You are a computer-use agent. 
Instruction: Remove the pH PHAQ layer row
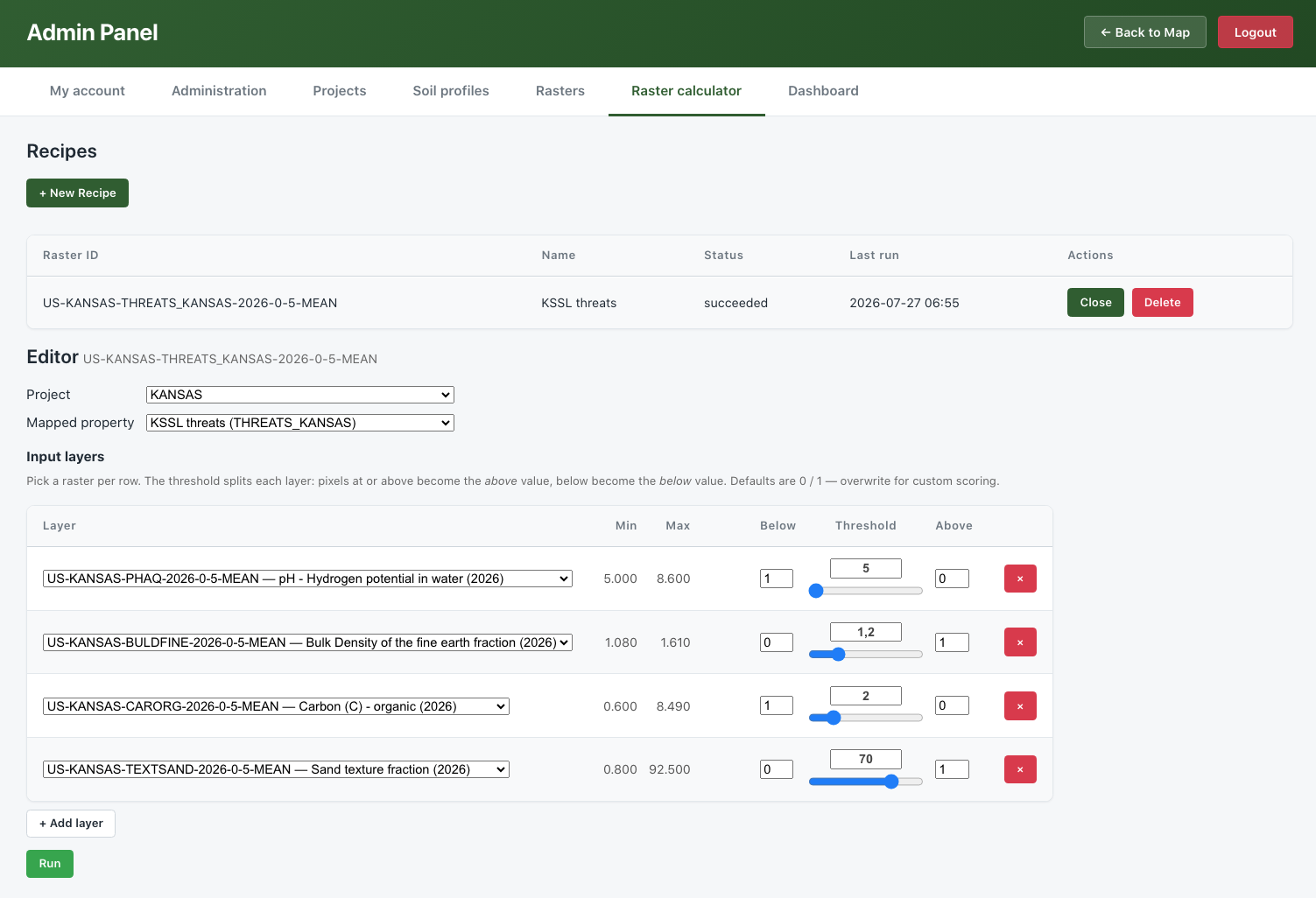point(1020,579)
